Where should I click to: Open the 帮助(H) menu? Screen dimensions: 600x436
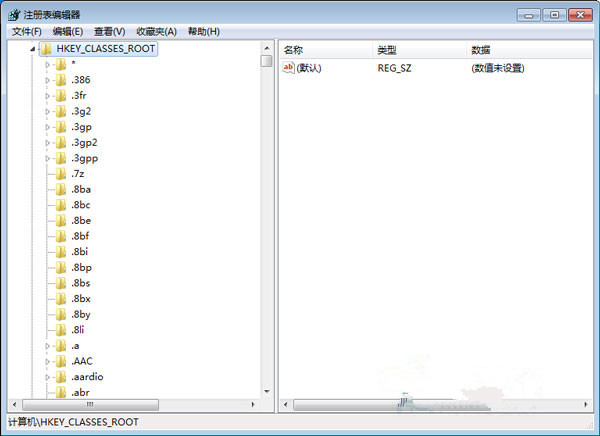point(204,31)
